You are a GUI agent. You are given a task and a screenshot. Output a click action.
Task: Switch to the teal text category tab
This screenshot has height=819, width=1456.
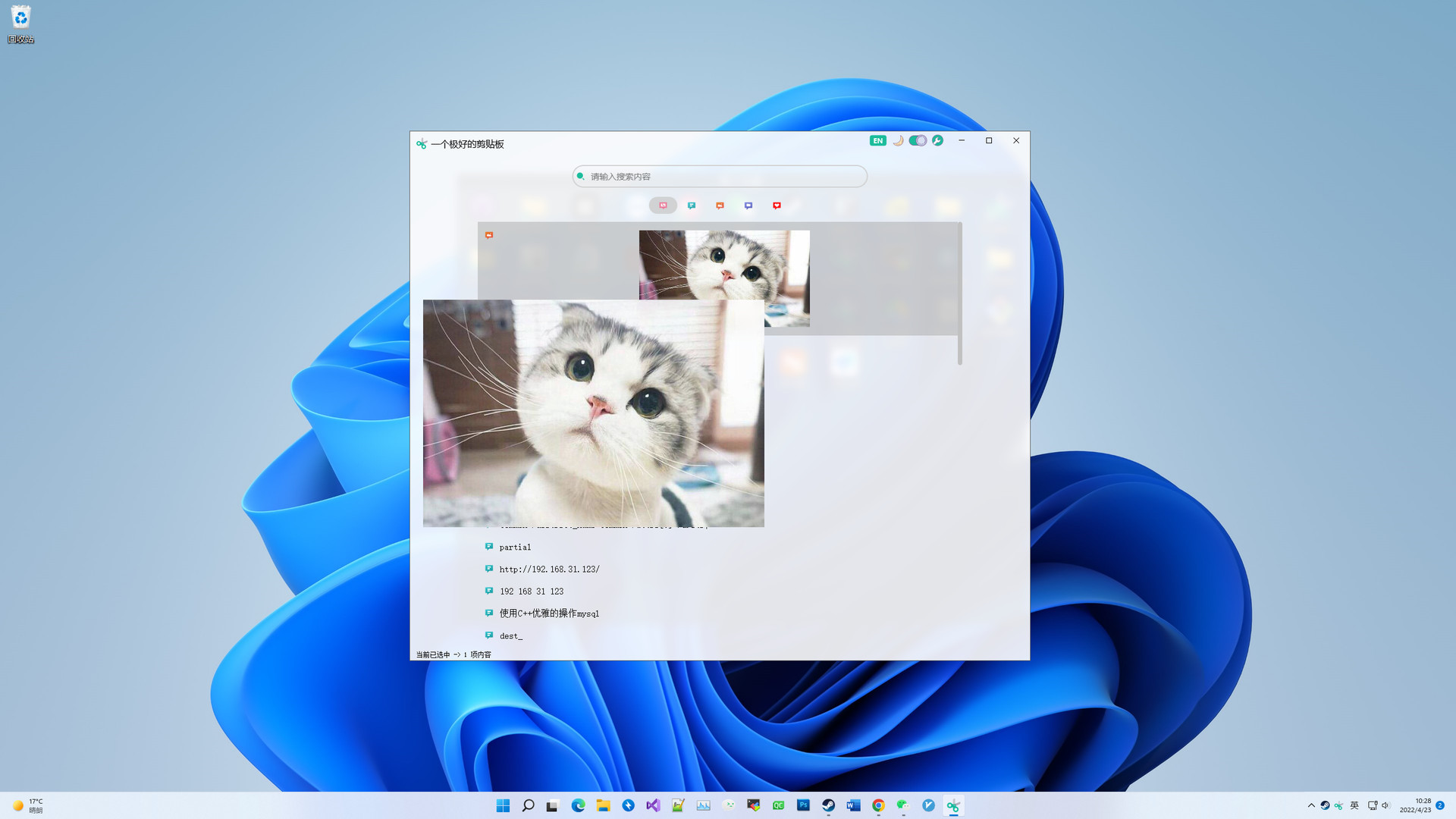[x=692, y=206]
